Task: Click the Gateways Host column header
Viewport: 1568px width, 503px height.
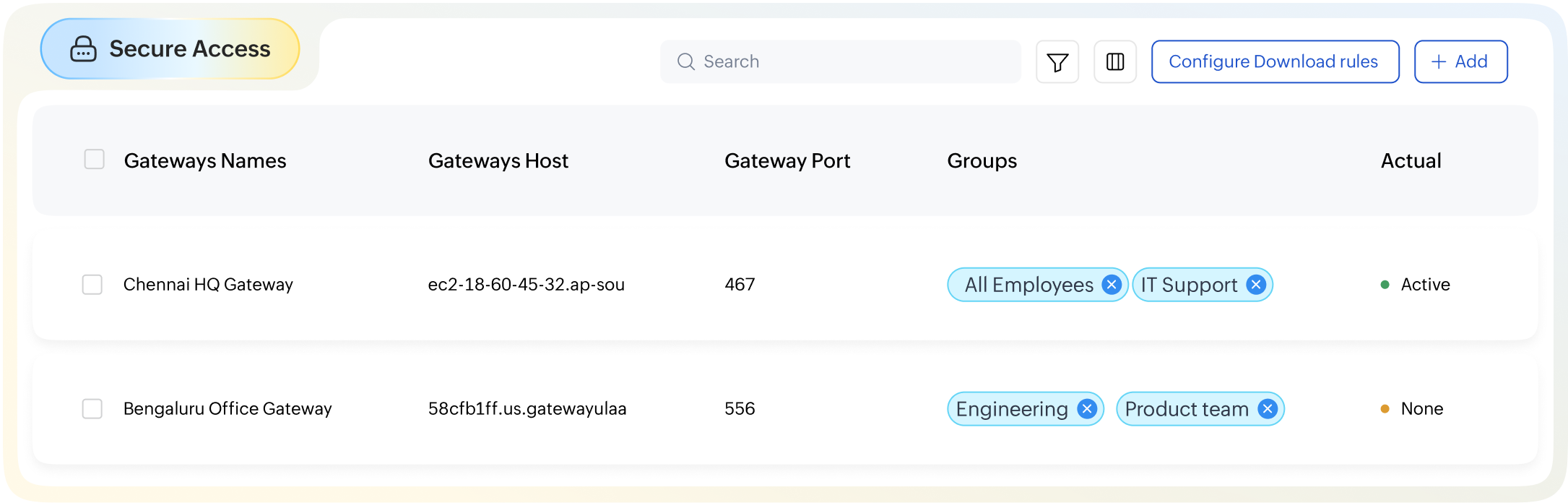Action: tap(498, 160)
